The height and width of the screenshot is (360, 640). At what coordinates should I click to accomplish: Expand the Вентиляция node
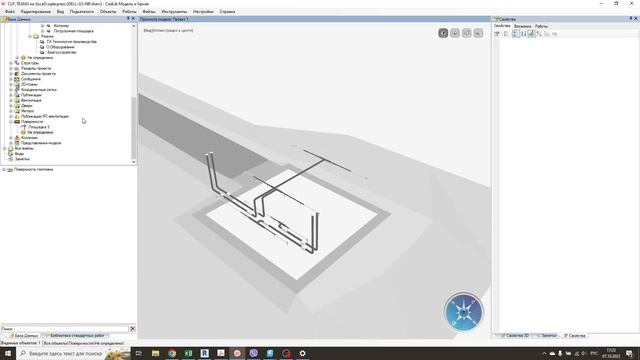pyautogui.click(x=11, y=100)
